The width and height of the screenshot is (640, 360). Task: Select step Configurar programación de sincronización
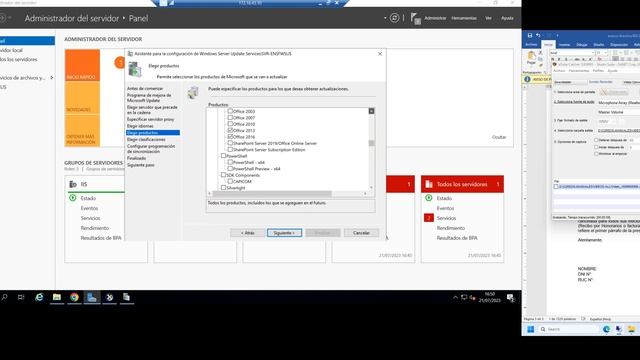pyautogui.click(x=151, y=149)
